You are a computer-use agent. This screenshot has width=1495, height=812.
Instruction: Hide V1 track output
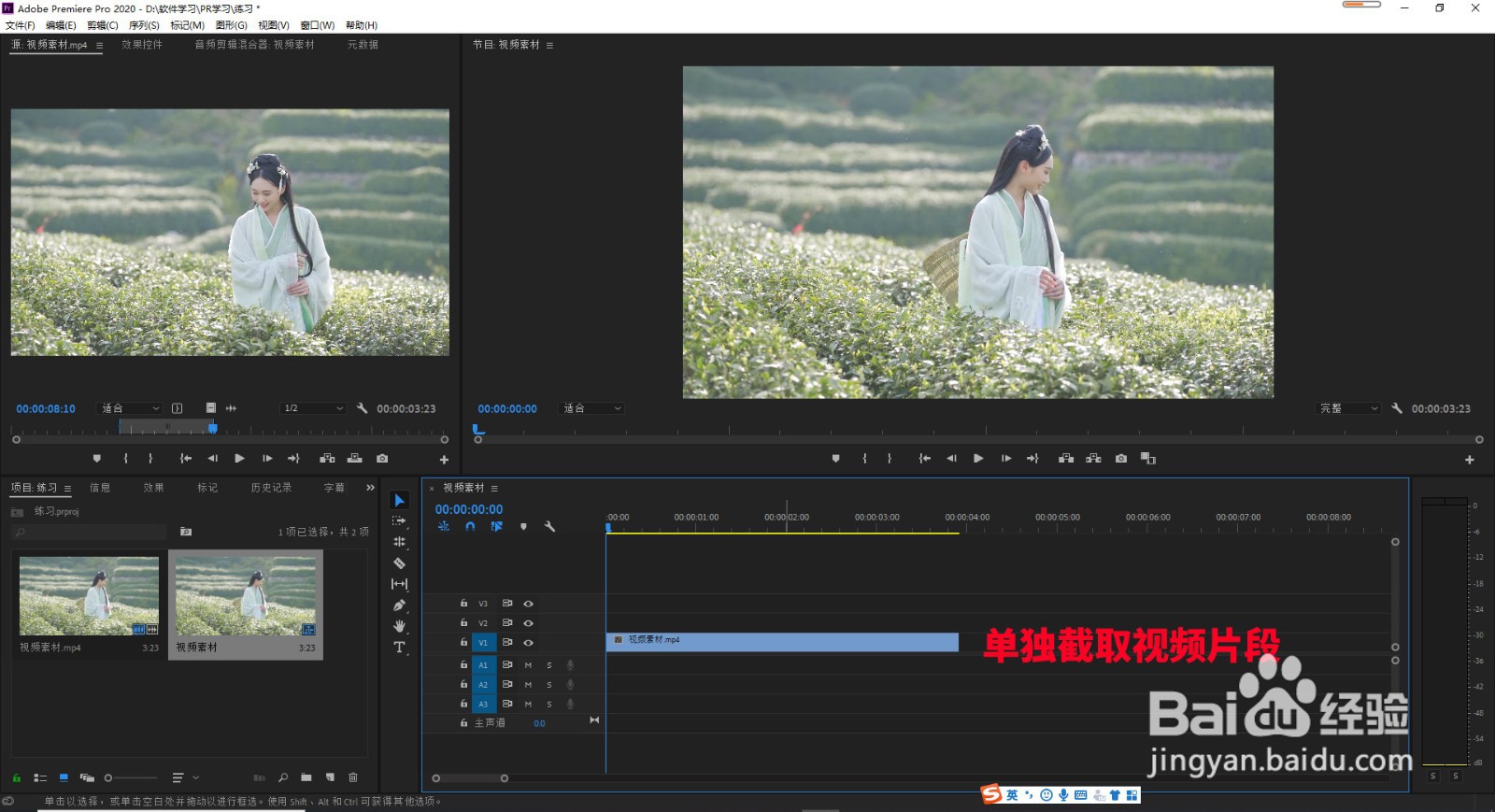point(528,643)
